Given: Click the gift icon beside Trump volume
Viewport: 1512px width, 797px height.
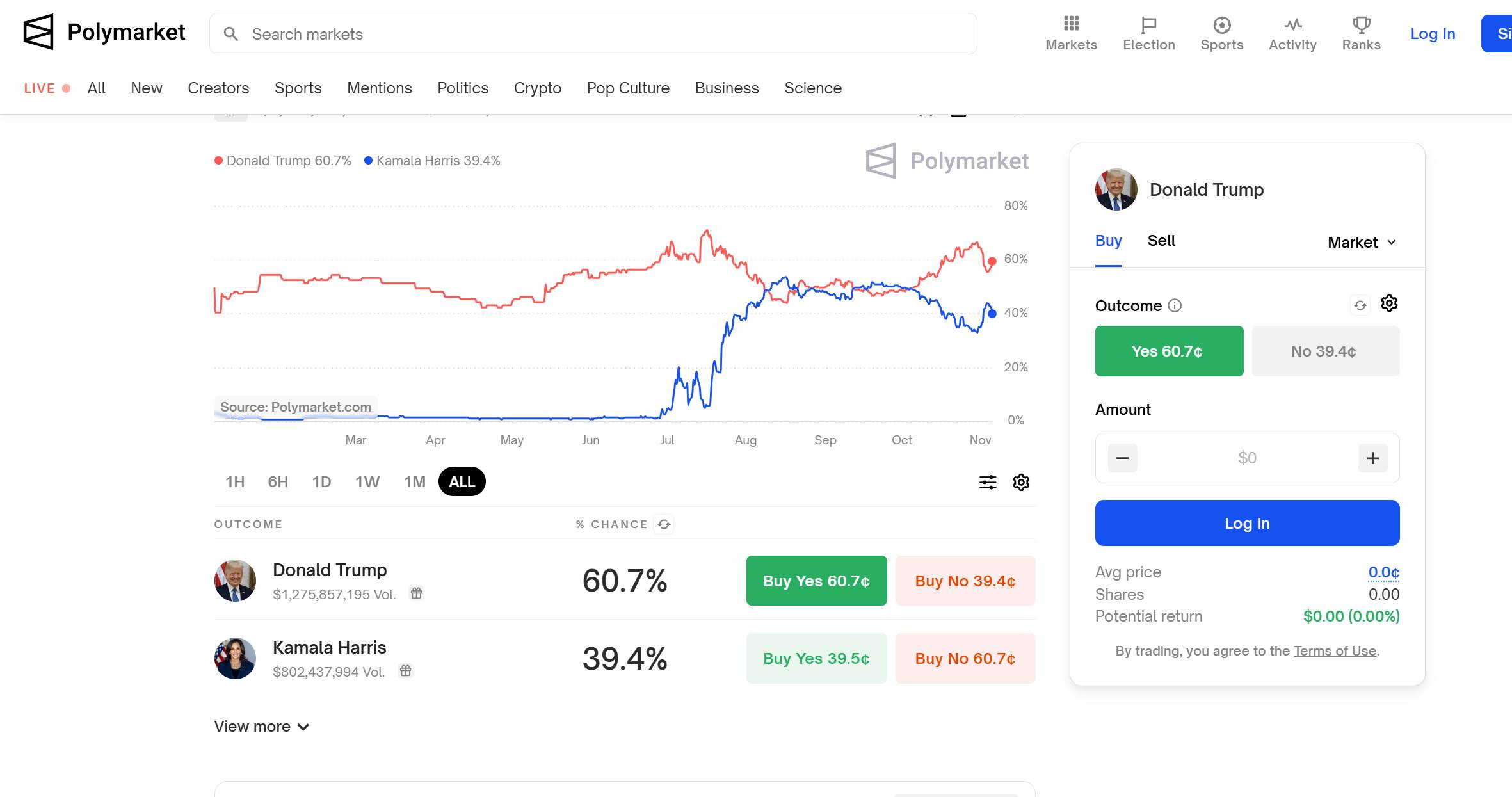Looking at the screenshot, I should [417, 593].
